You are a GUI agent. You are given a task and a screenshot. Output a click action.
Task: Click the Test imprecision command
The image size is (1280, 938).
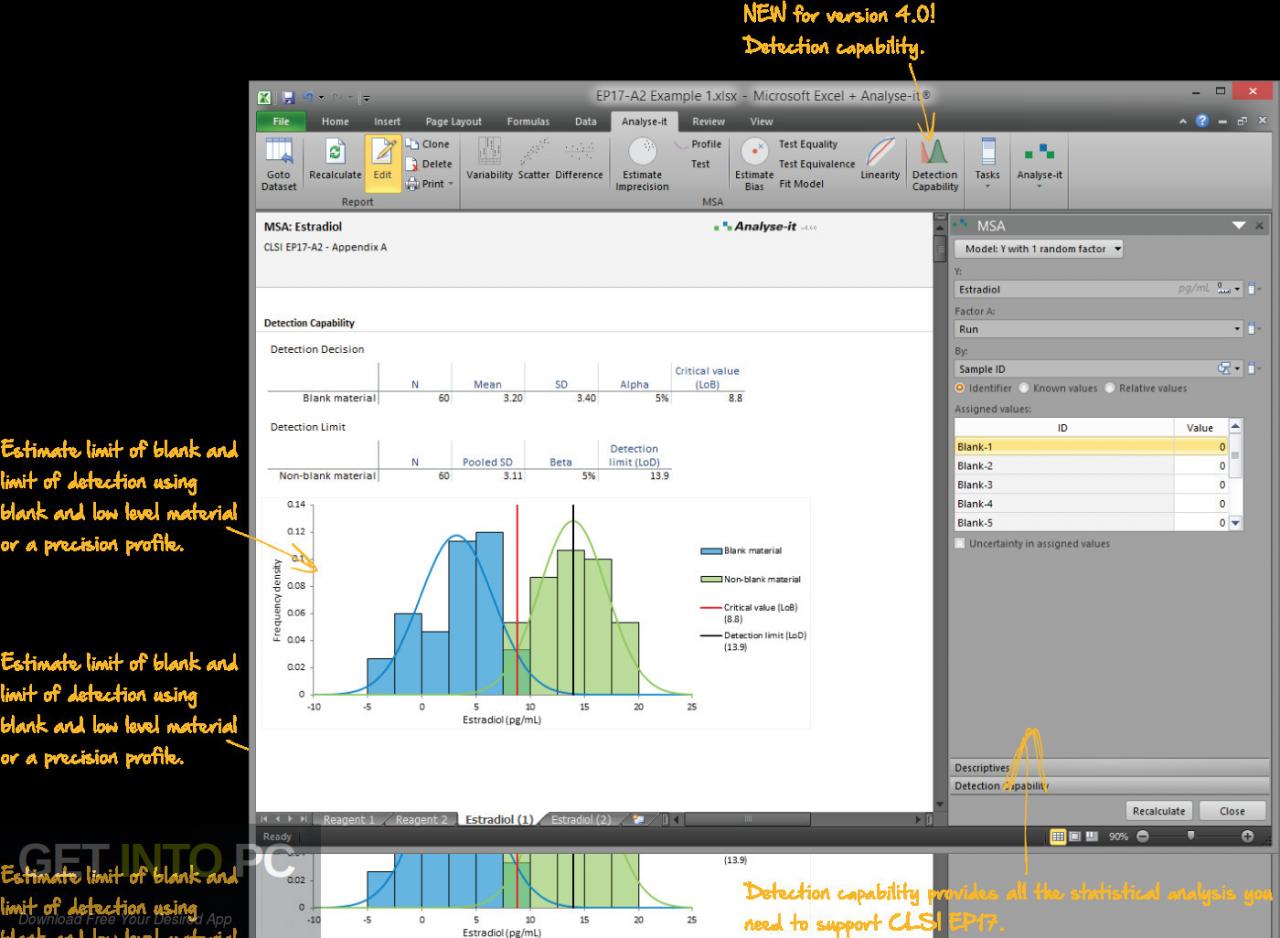point(701,164)
